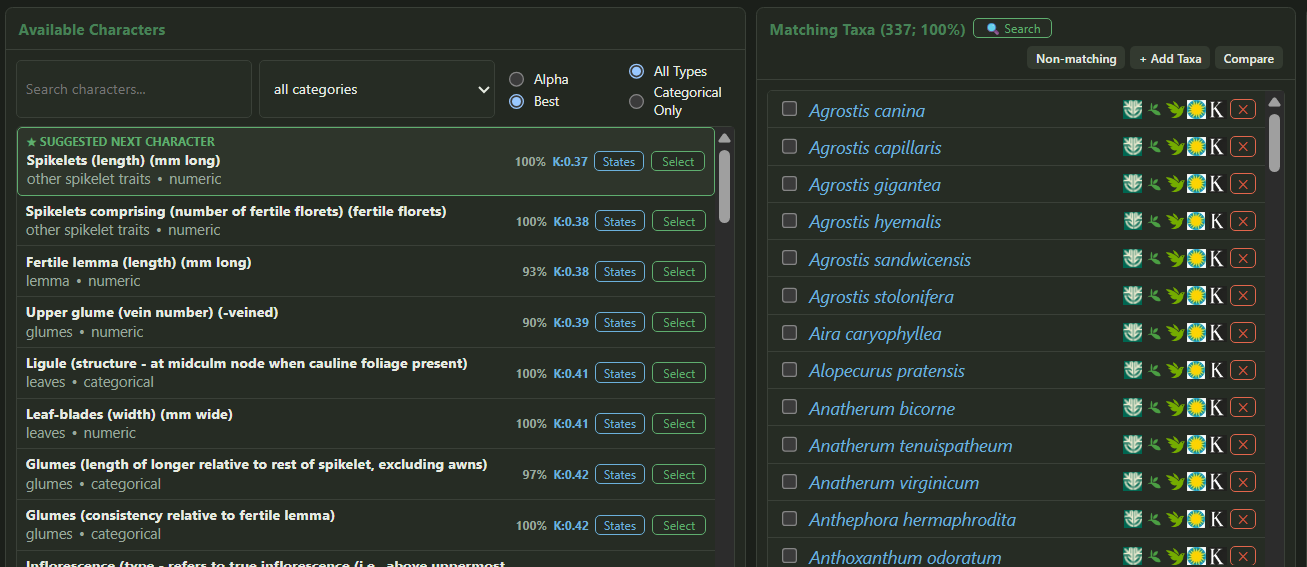Click the Search characters input field
The height and width of the screenshot is (567, 1307).
(x=134, y=89)
